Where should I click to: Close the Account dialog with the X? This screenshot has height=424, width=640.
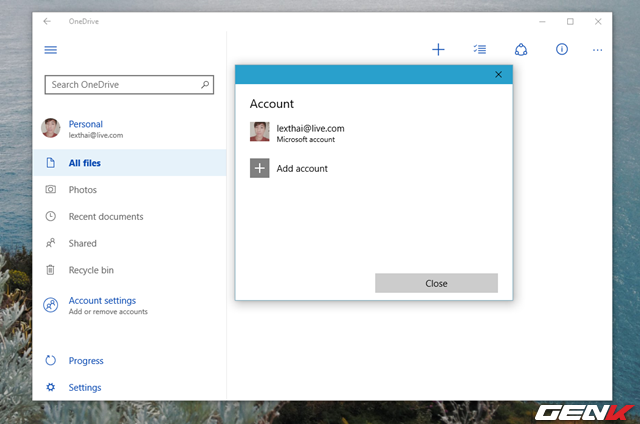pos(498,74)
